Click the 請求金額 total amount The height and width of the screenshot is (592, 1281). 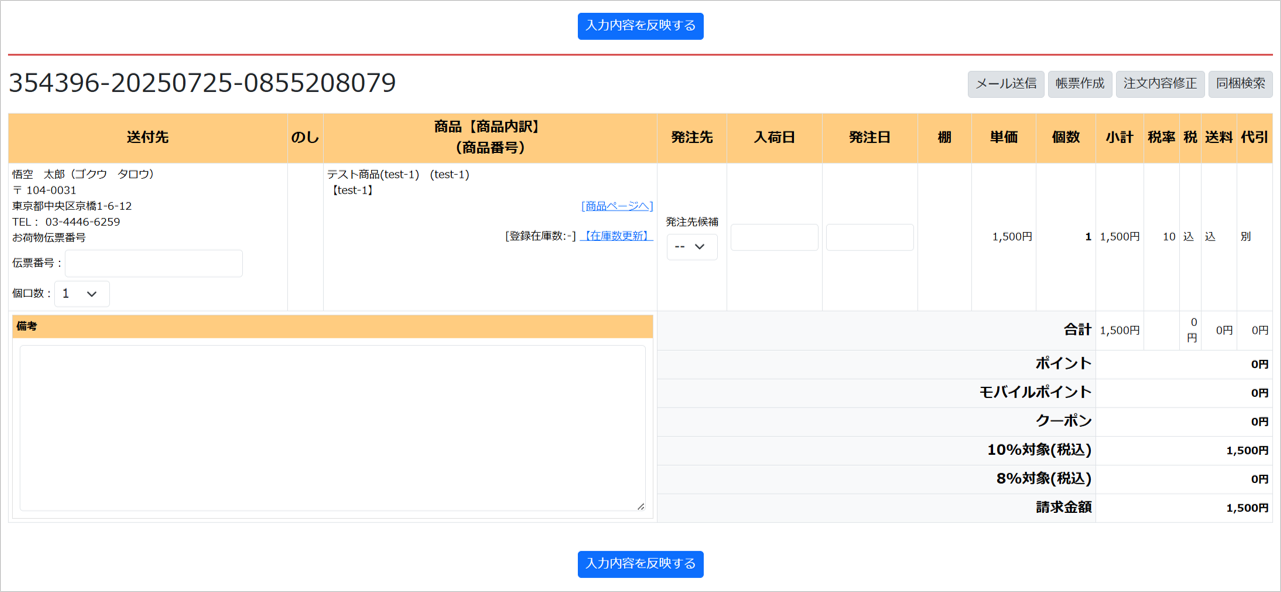1247,508
